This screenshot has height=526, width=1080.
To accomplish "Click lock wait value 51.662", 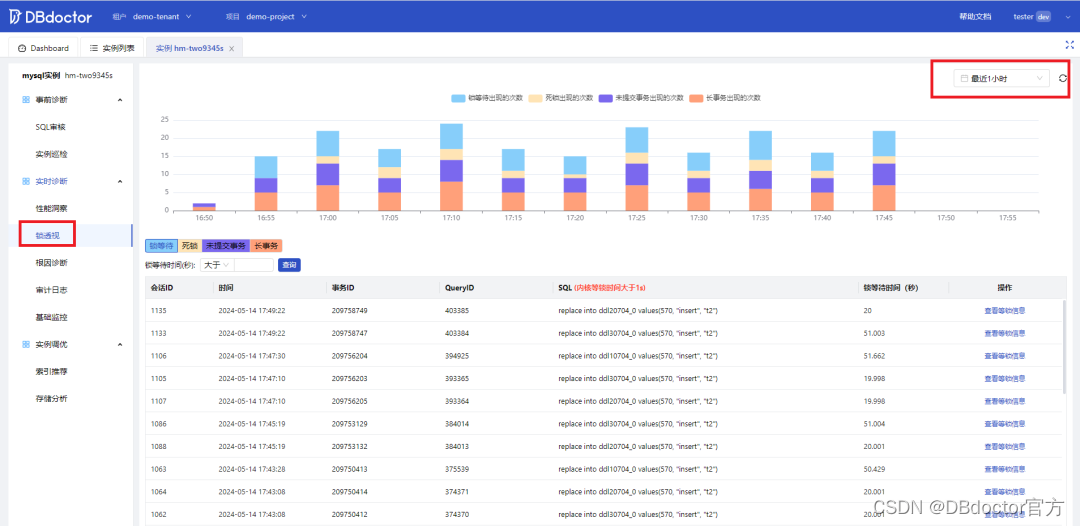I will pyautogui.click(x=873, y=356).
